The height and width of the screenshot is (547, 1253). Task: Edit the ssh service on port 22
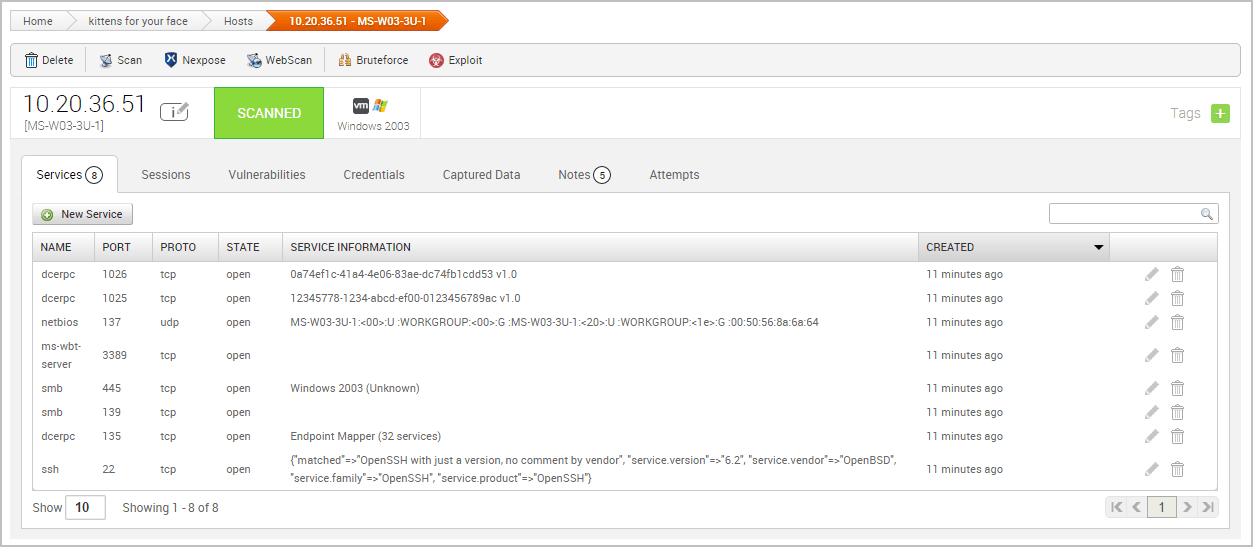[x=1152, y=469]
